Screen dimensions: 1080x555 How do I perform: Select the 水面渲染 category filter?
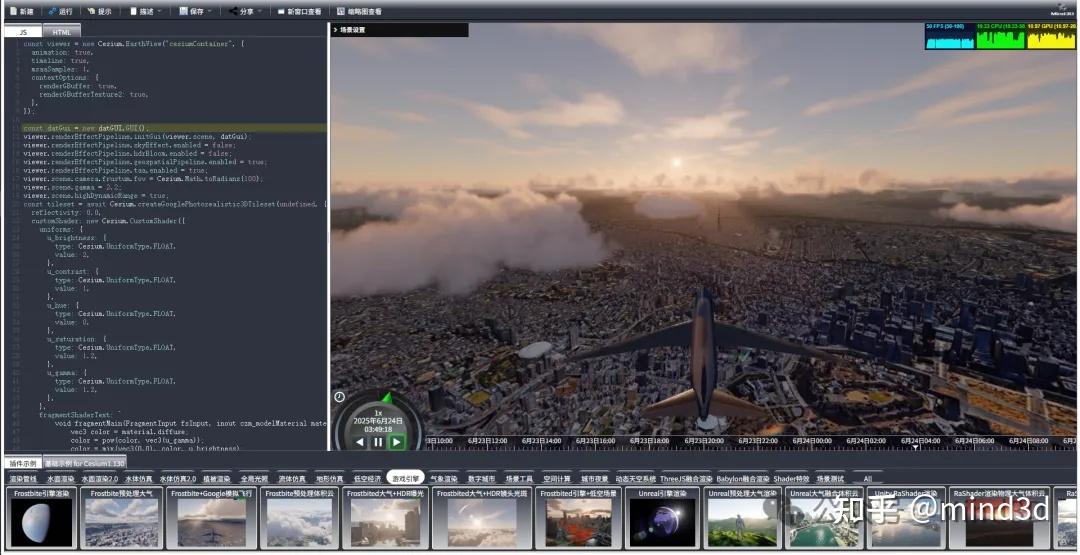59,479
